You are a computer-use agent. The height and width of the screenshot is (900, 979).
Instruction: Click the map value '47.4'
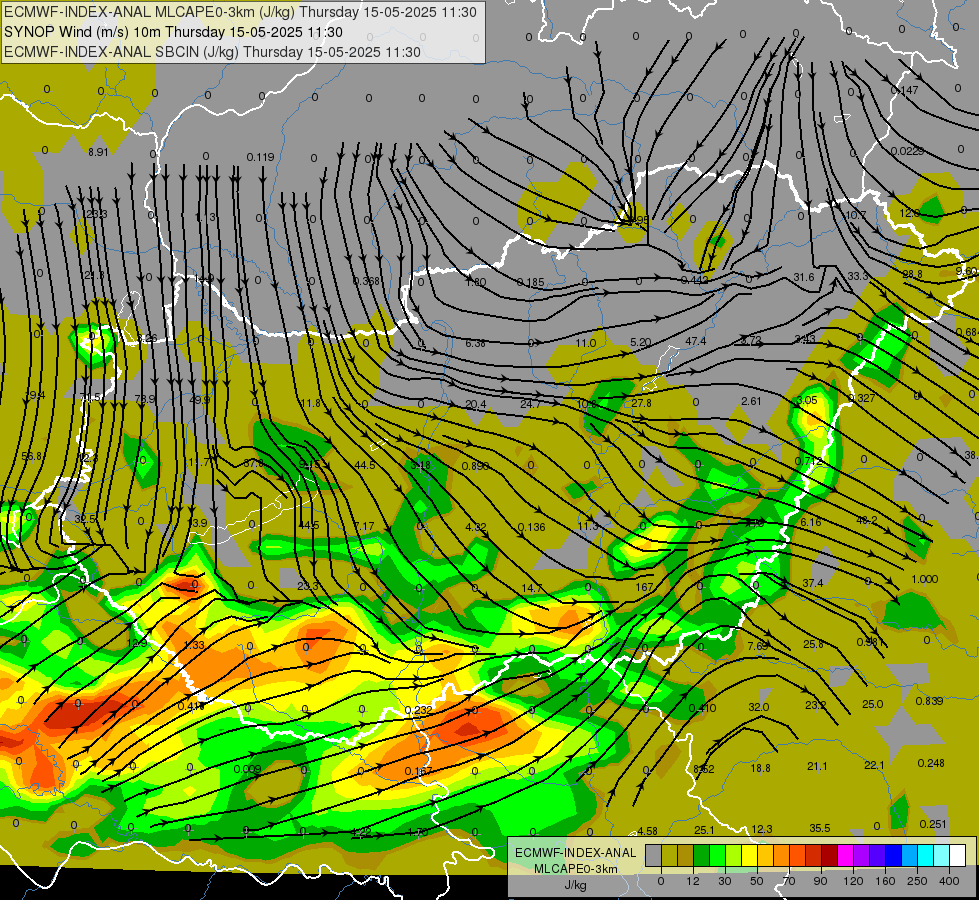tap(696, 341)
